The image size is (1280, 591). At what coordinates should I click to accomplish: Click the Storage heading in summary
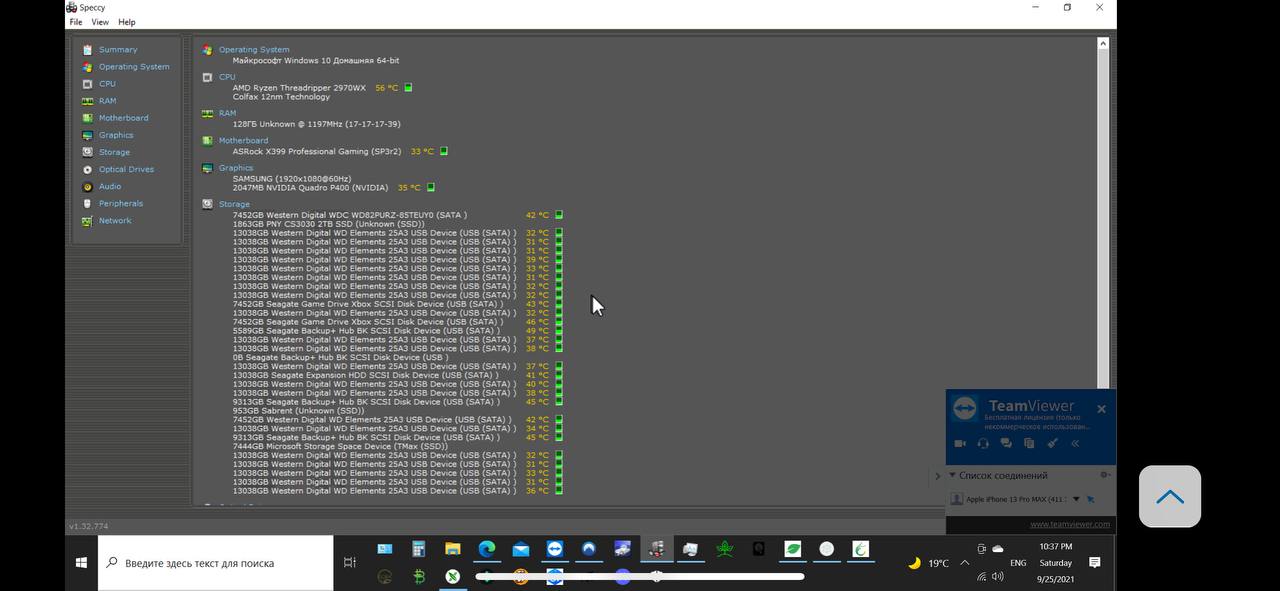point(234,204)
